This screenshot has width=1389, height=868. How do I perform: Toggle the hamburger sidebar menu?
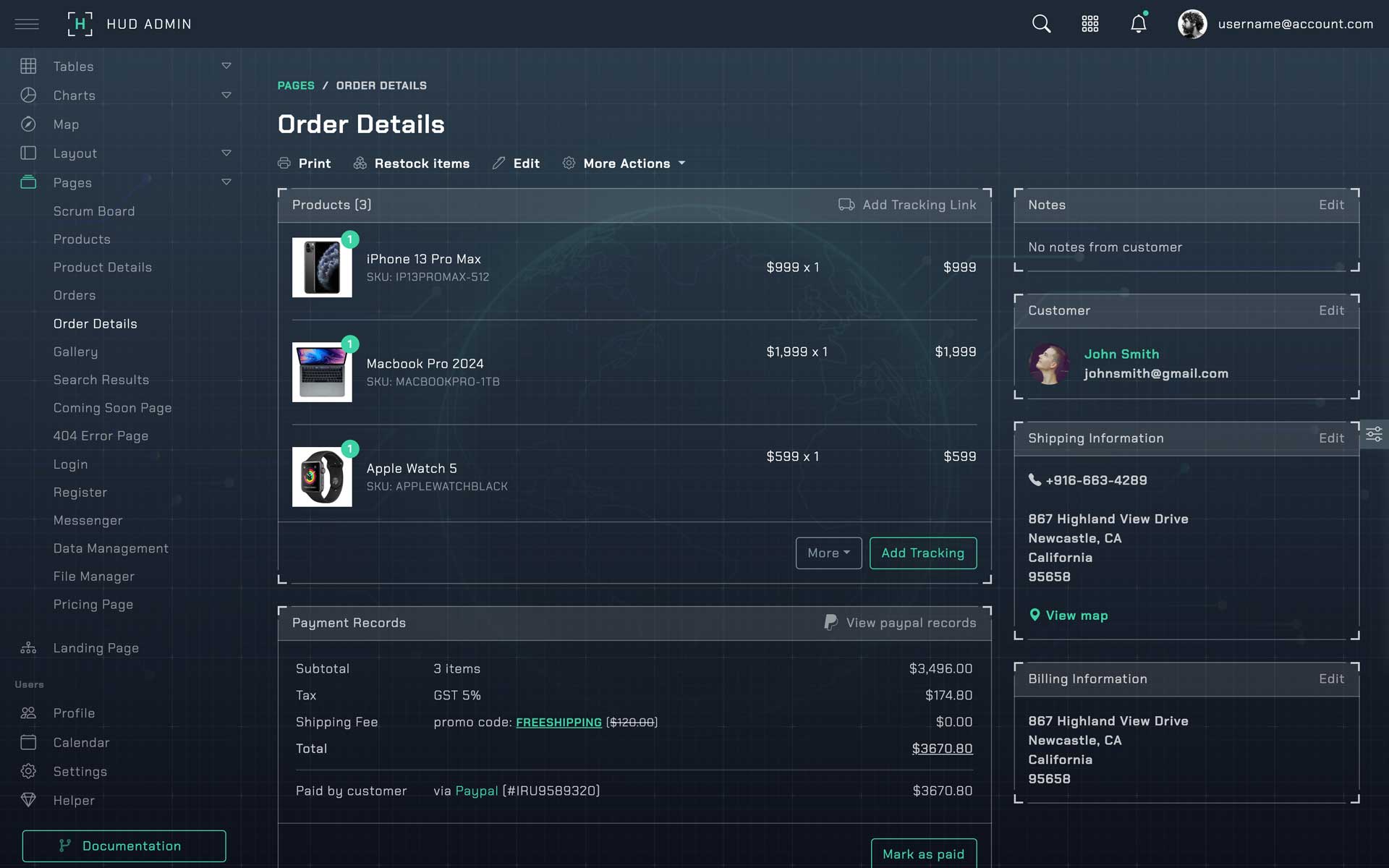click(x=27, y=24)
